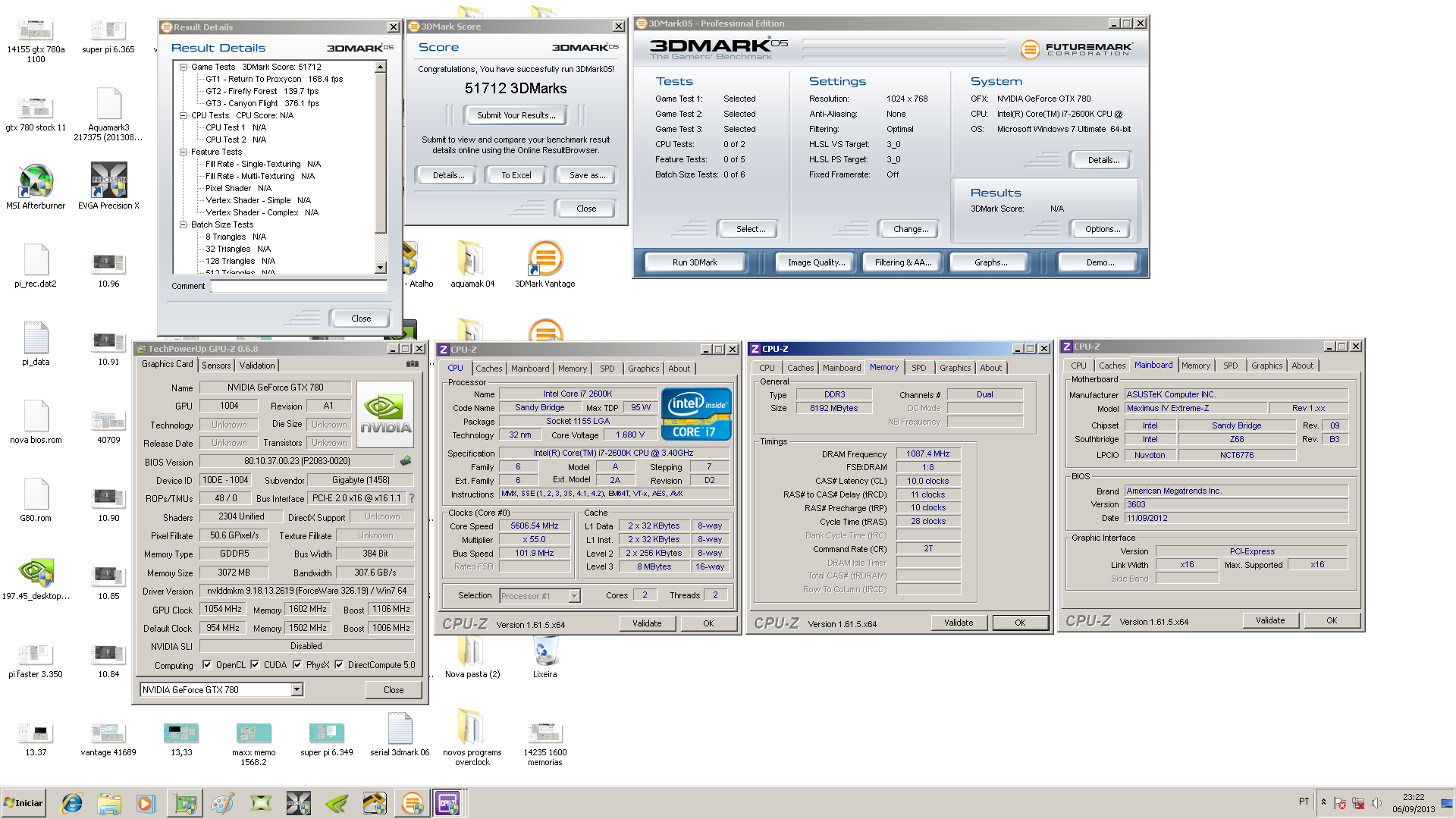
Task: Open SPD tab in the Memory CPU-Z window
Action: coord(919,368)
